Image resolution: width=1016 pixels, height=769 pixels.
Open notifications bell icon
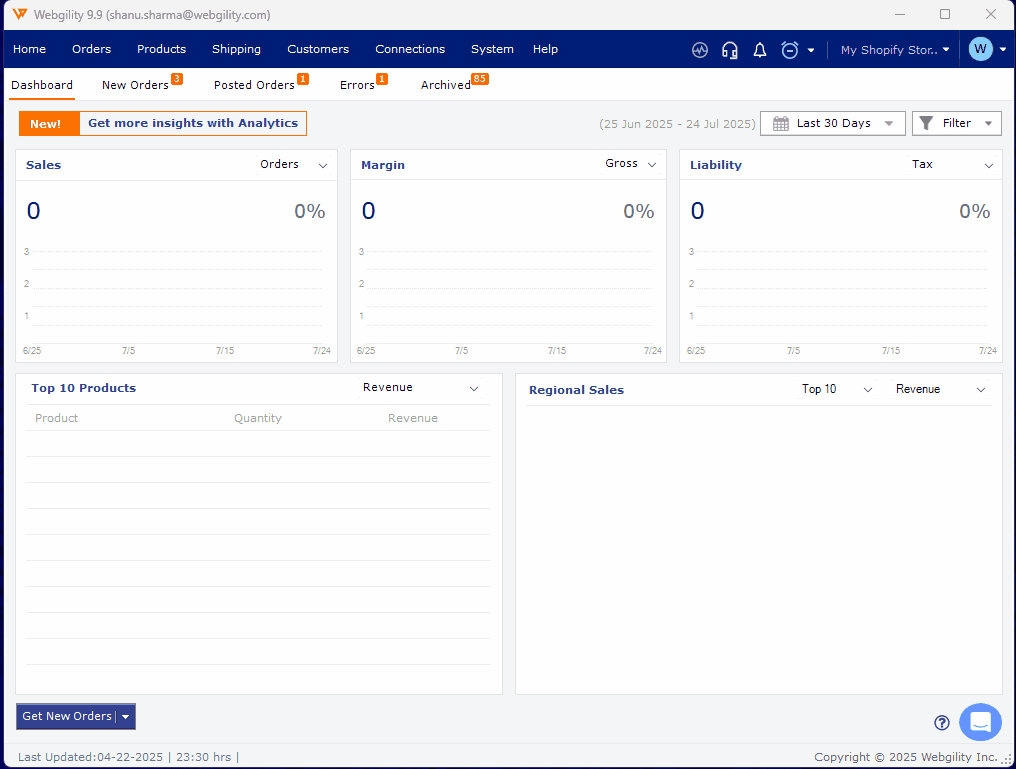[x=760, y=50]
